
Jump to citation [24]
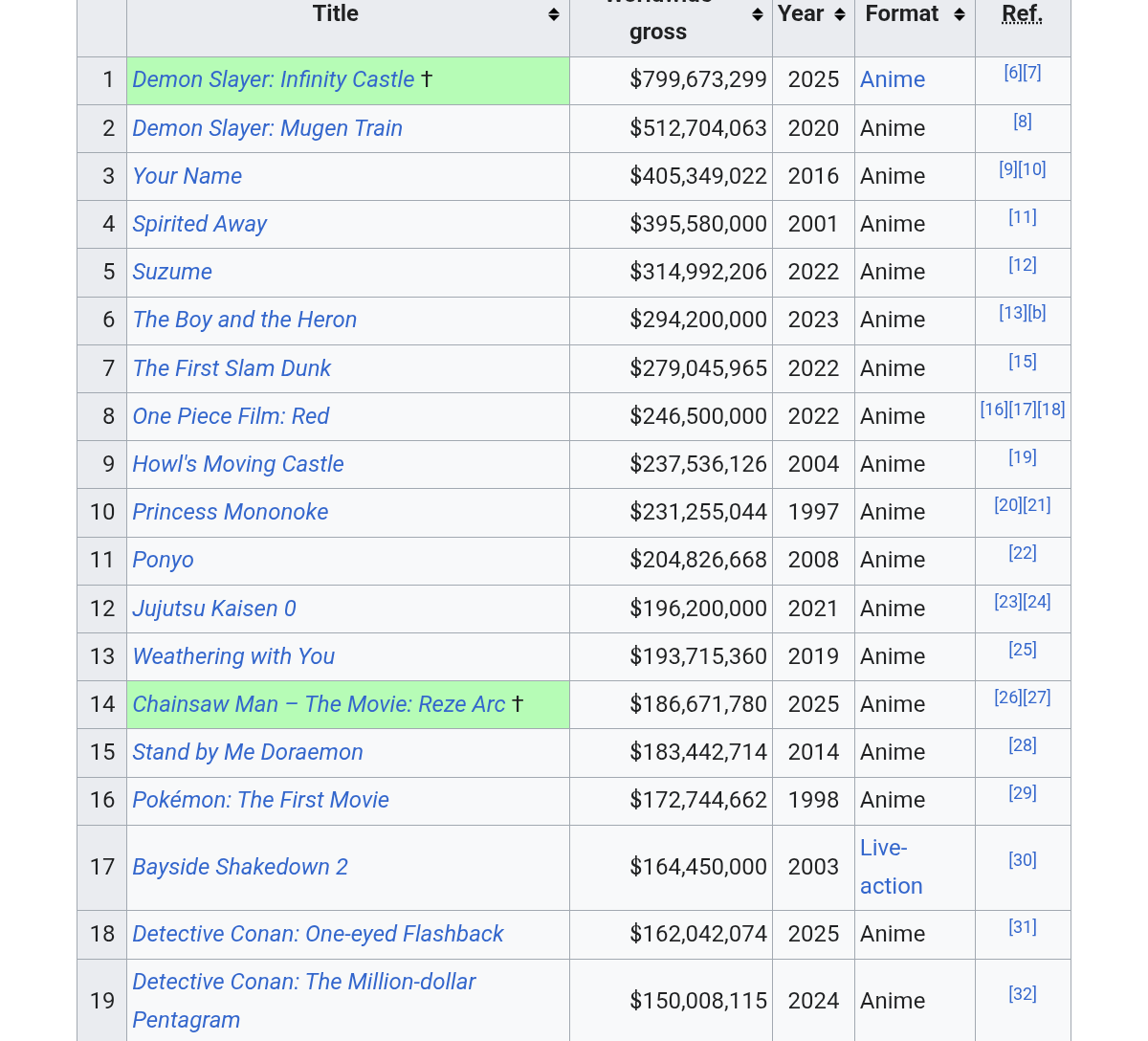[x=1037, y=602]
